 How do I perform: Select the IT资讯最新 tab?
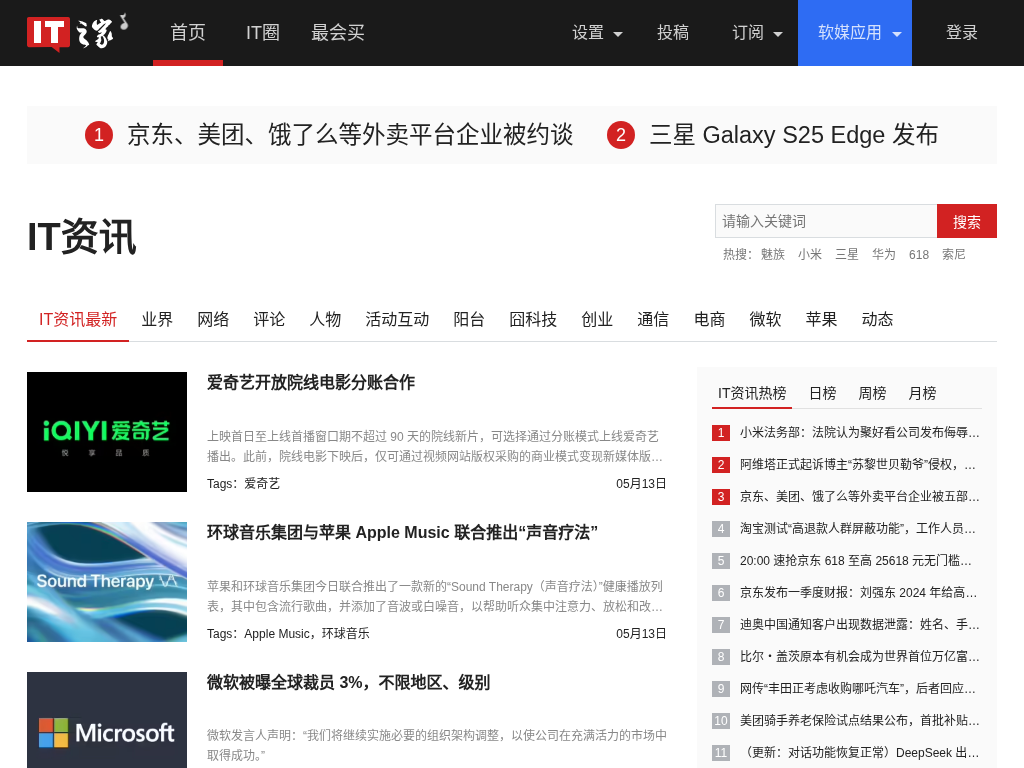pyautogui.click(x=78, y=319)
